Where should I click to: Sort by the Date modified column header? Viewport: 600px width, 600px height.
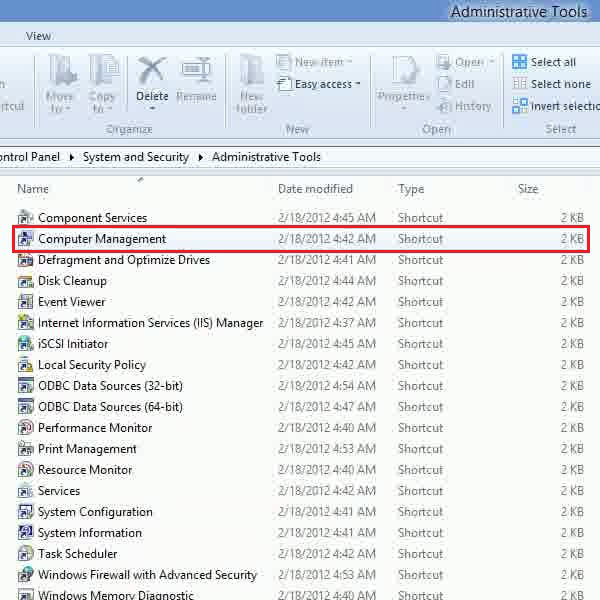click(x=315, y=189)
